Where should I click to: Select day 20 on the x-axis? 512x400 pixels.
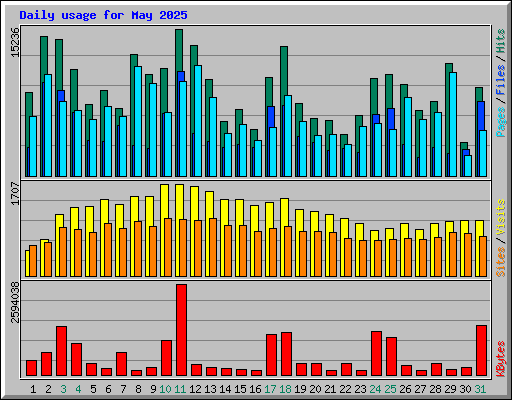(x=315, y=389)
